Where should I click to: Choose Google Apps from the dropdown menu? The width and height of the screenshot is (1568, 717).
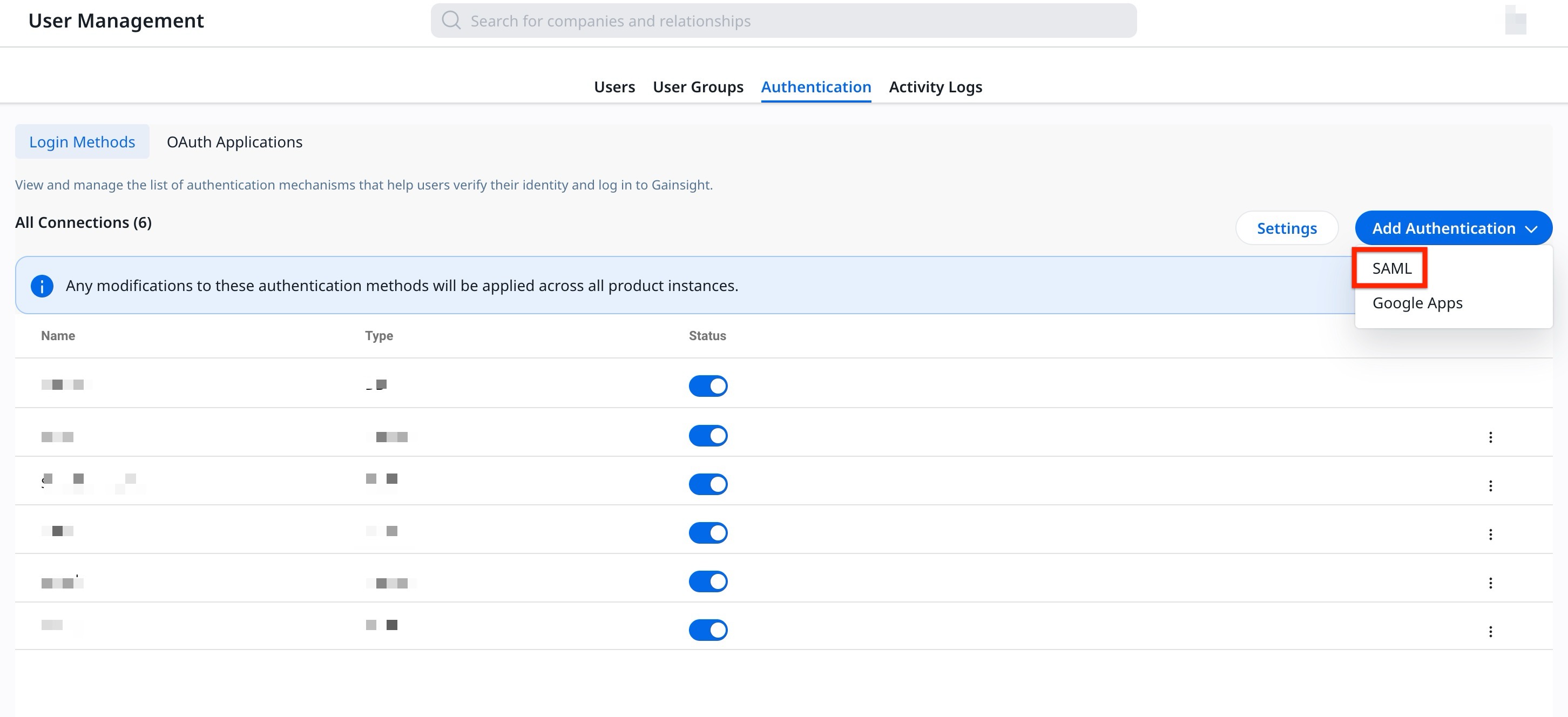(1417, 302)
